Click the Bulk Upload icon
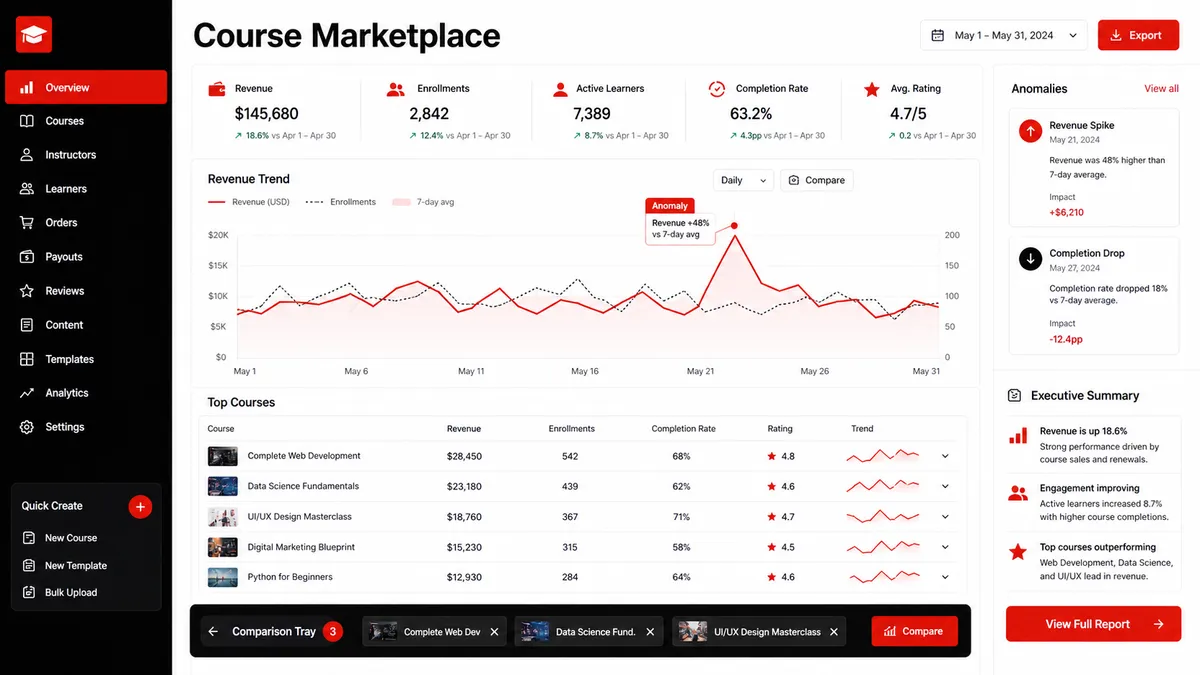1200x675 pixels. pos(29,592)
